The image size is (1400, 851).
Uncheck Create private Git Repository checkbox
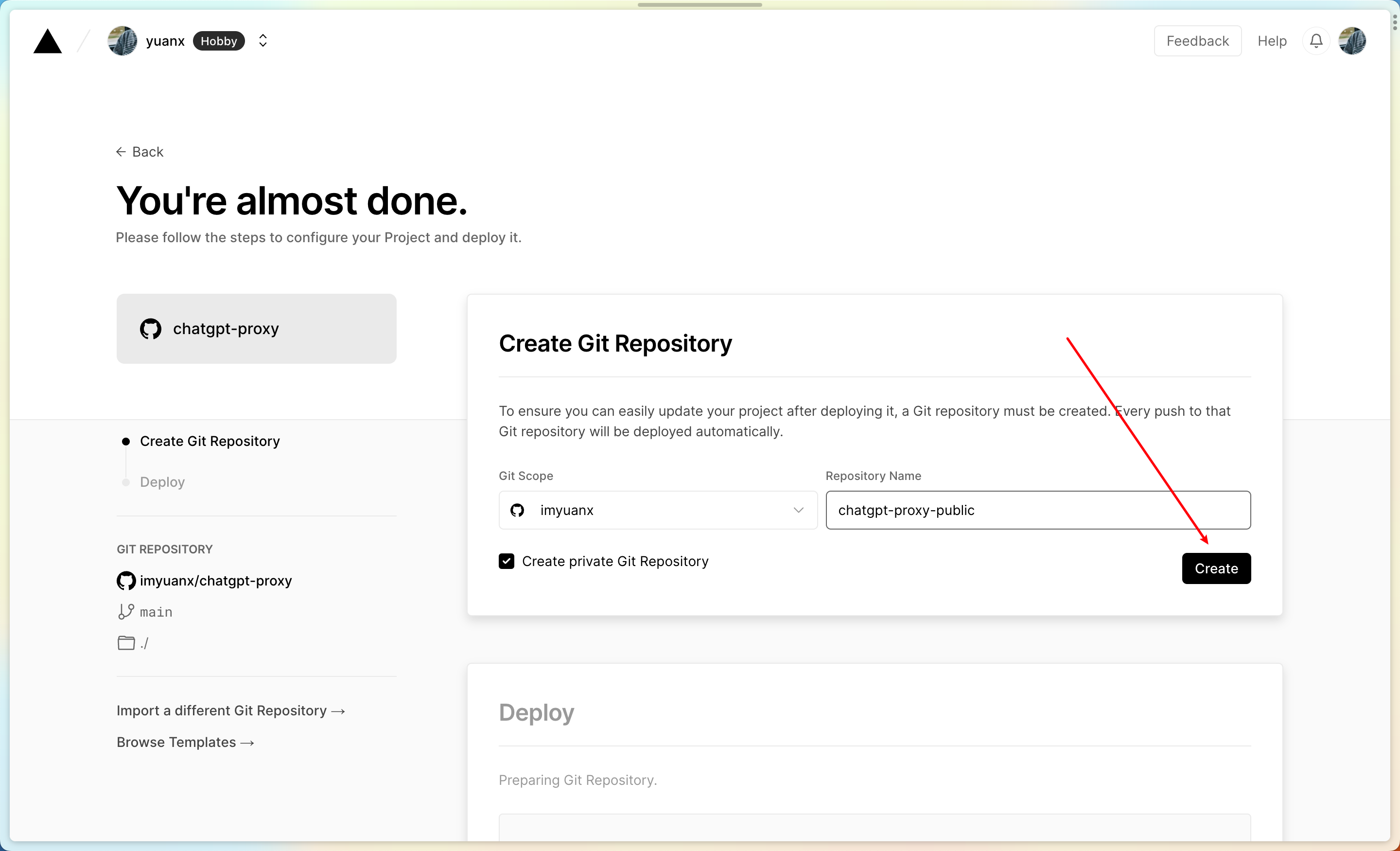coord(506,561)
